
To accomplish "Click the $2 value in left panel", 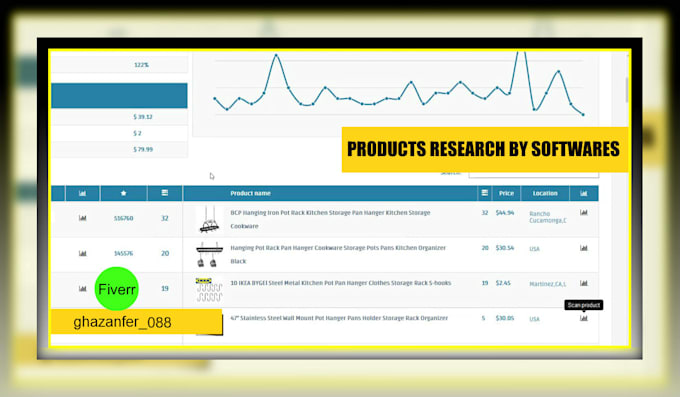I will click(x=137, y=133).
